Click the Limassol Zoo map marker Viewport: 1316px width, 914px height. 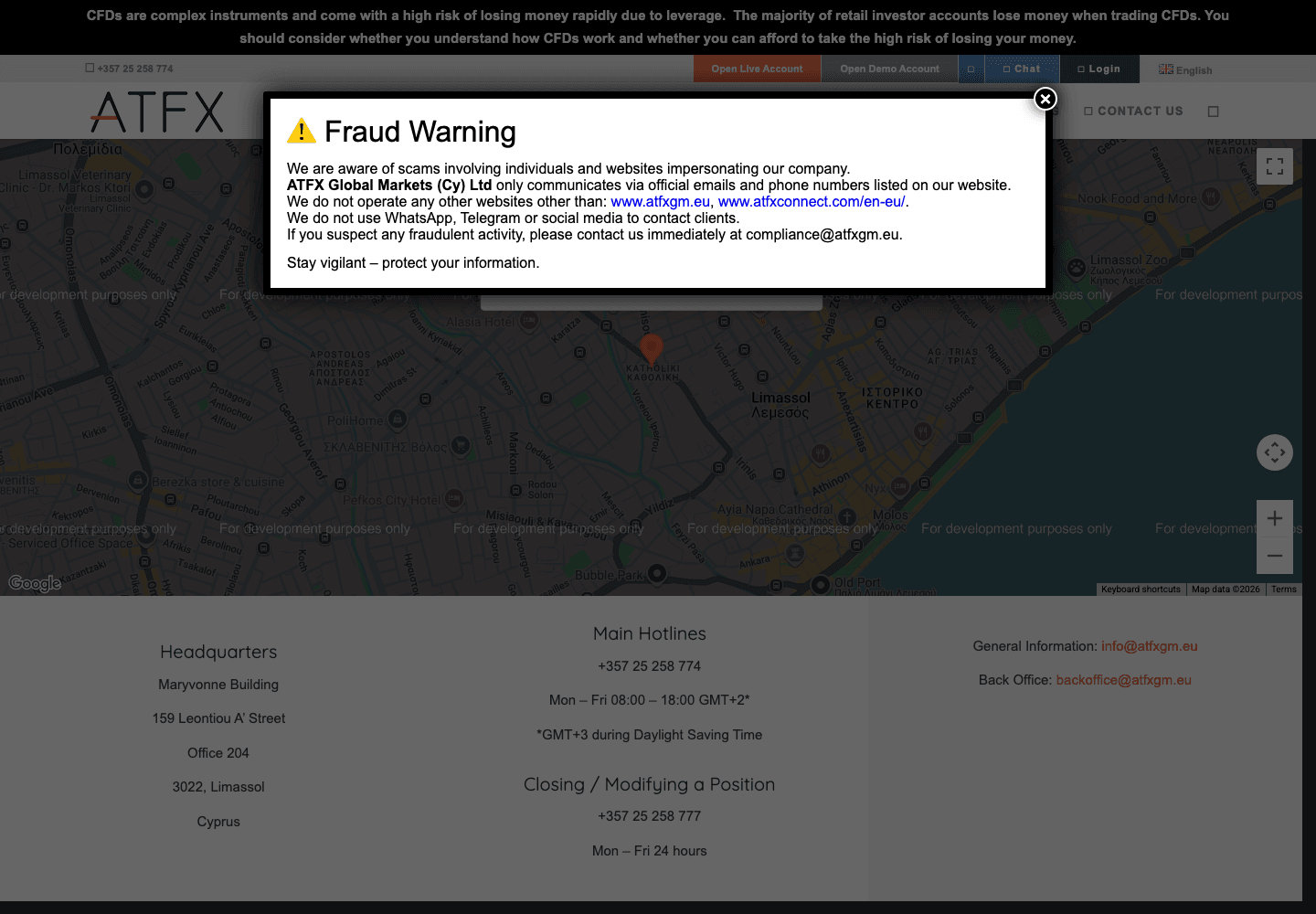coord(1077,267)
